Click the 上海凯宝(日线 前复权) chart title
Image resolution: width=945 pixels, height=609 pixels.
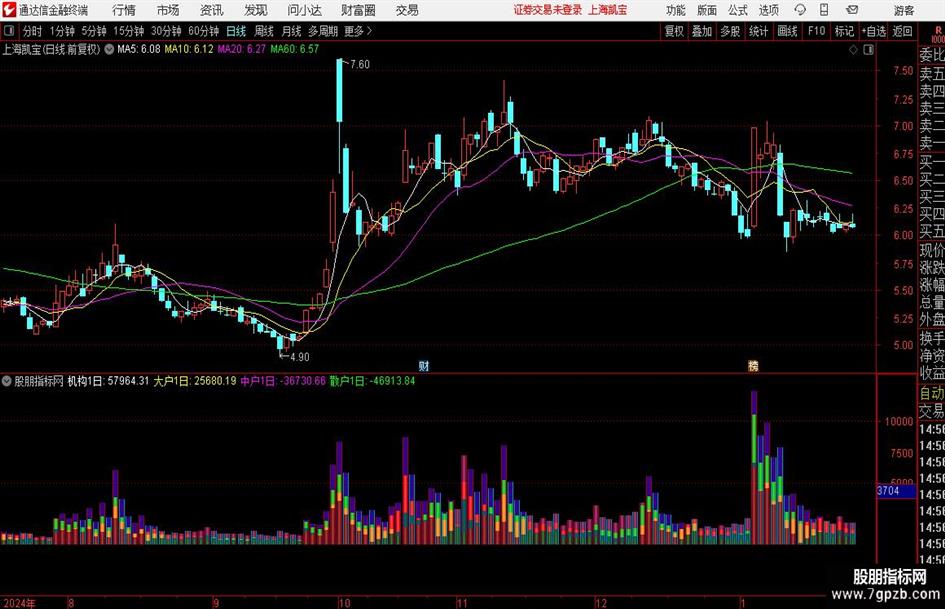tap(51, 49)
